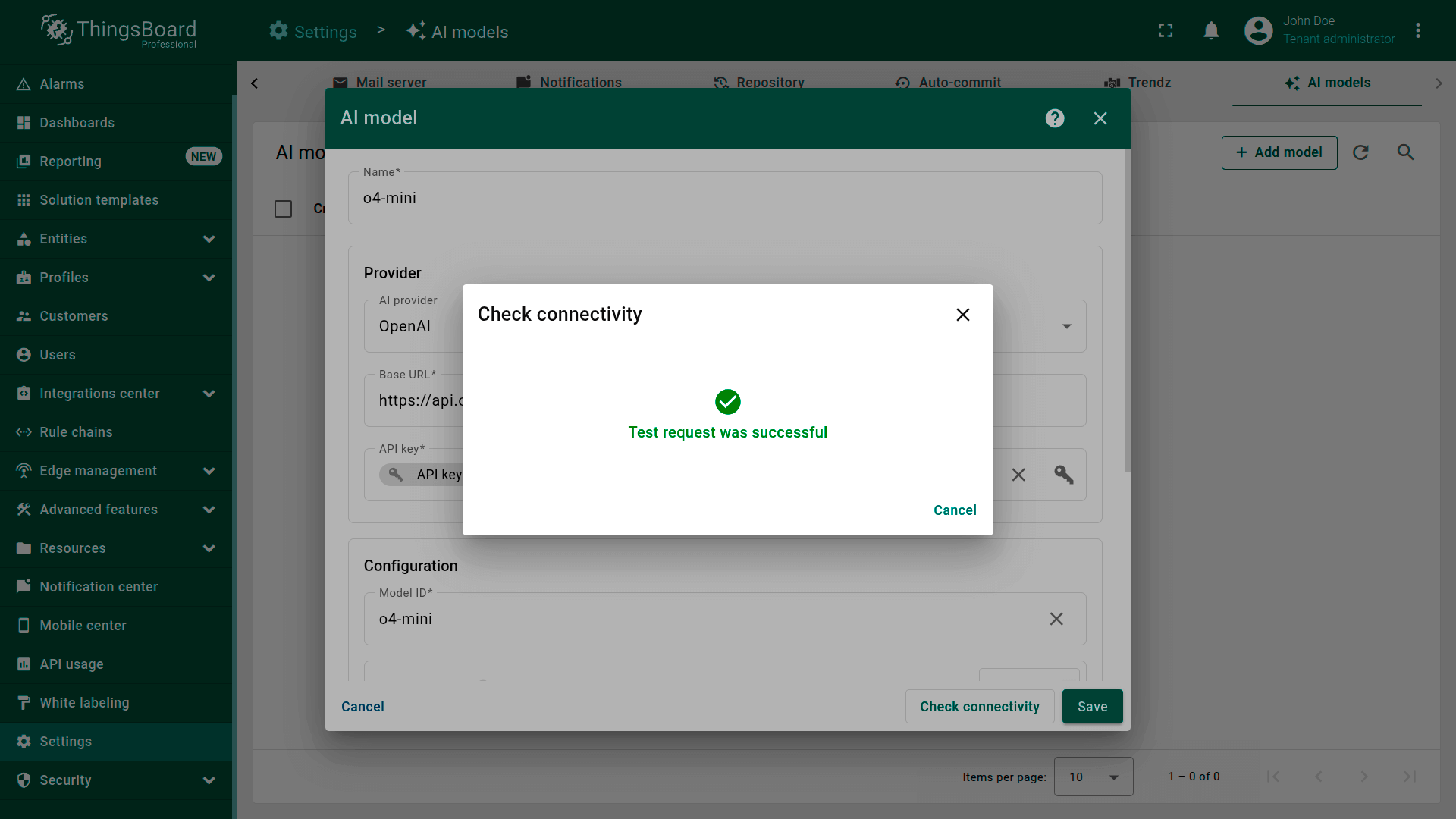Image resolution: width=1456 pixels, height=819 pixels.
Task: Open the items per page dropdown
Action: [1093, 777]
